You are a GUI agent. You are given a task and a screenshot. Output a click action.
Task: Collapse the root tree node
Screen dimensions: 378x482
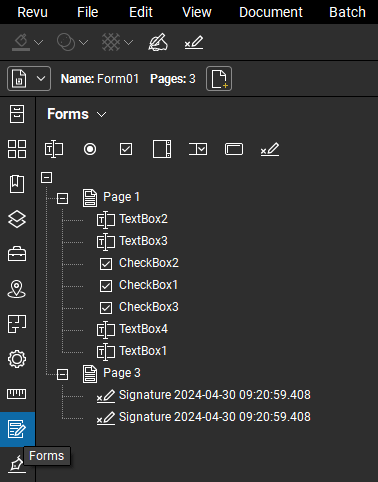pyautogui.click(x=47, y=177)
